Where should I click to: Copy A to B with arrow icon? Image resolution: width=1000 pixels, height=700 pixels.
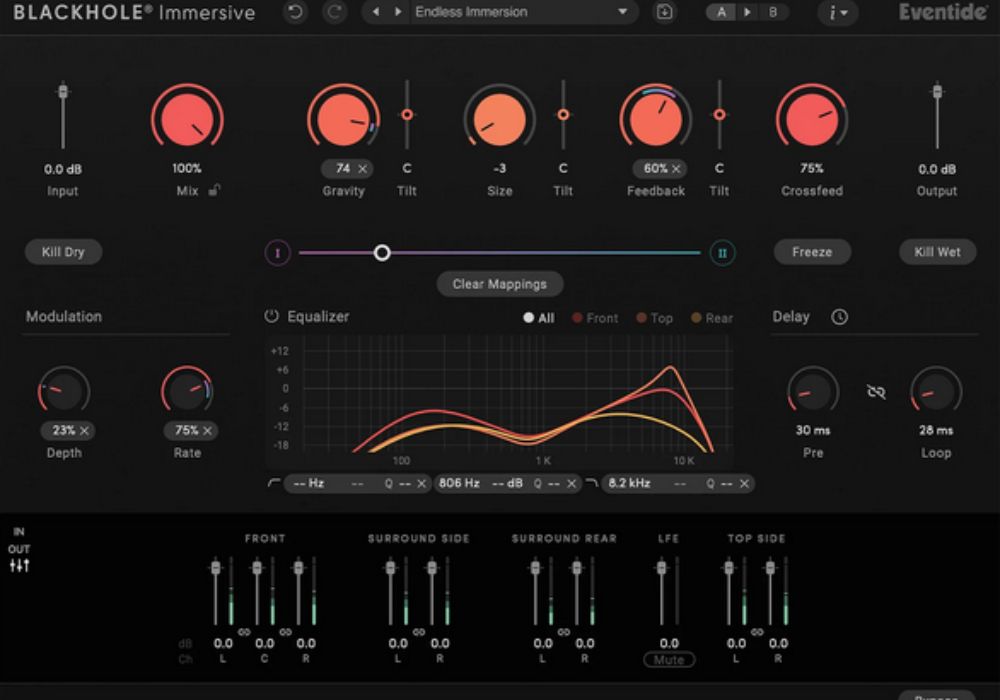click(747, 12)
